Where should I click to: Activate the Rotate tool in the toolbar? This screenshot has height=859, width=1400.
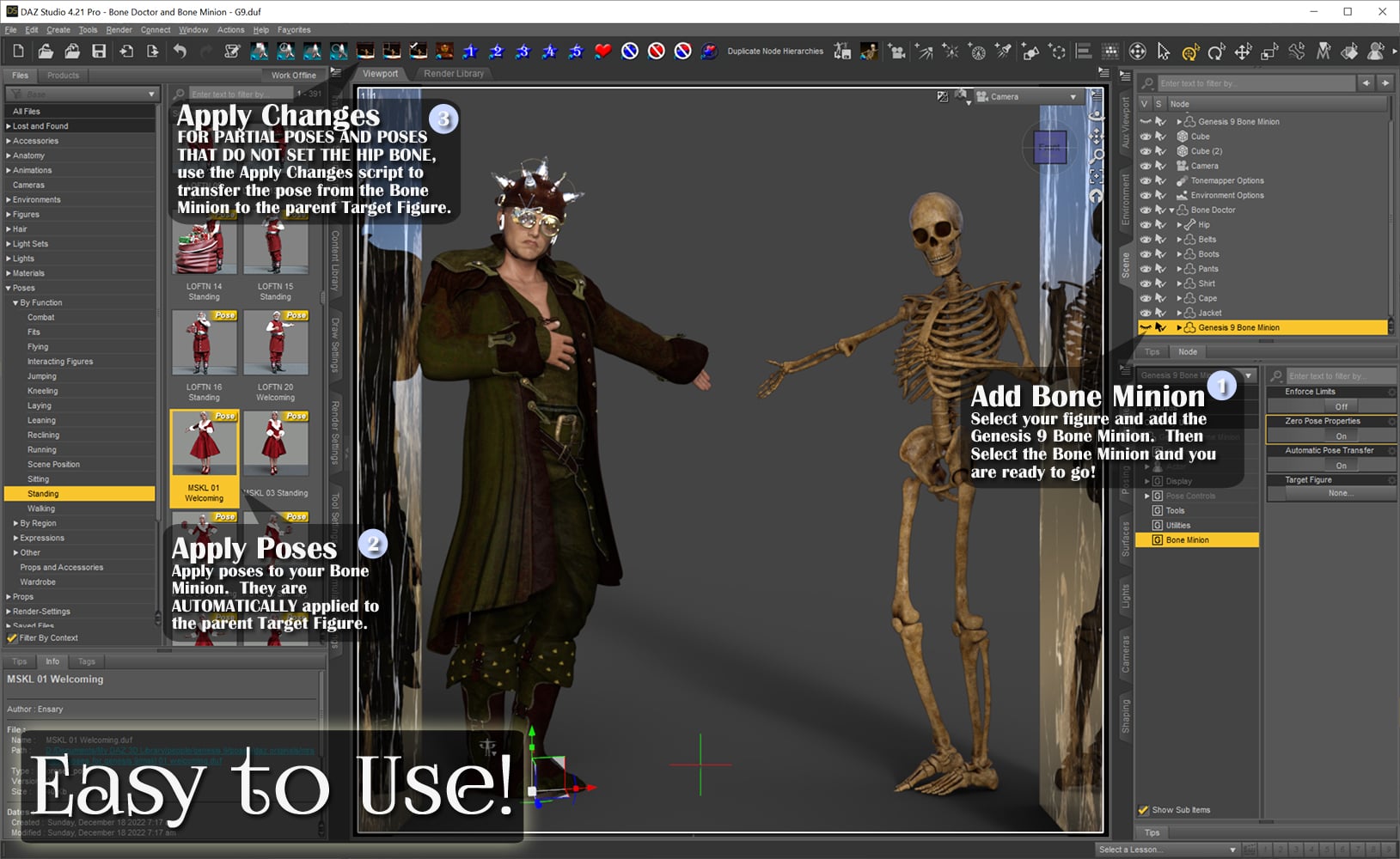tap(1216, 52)
